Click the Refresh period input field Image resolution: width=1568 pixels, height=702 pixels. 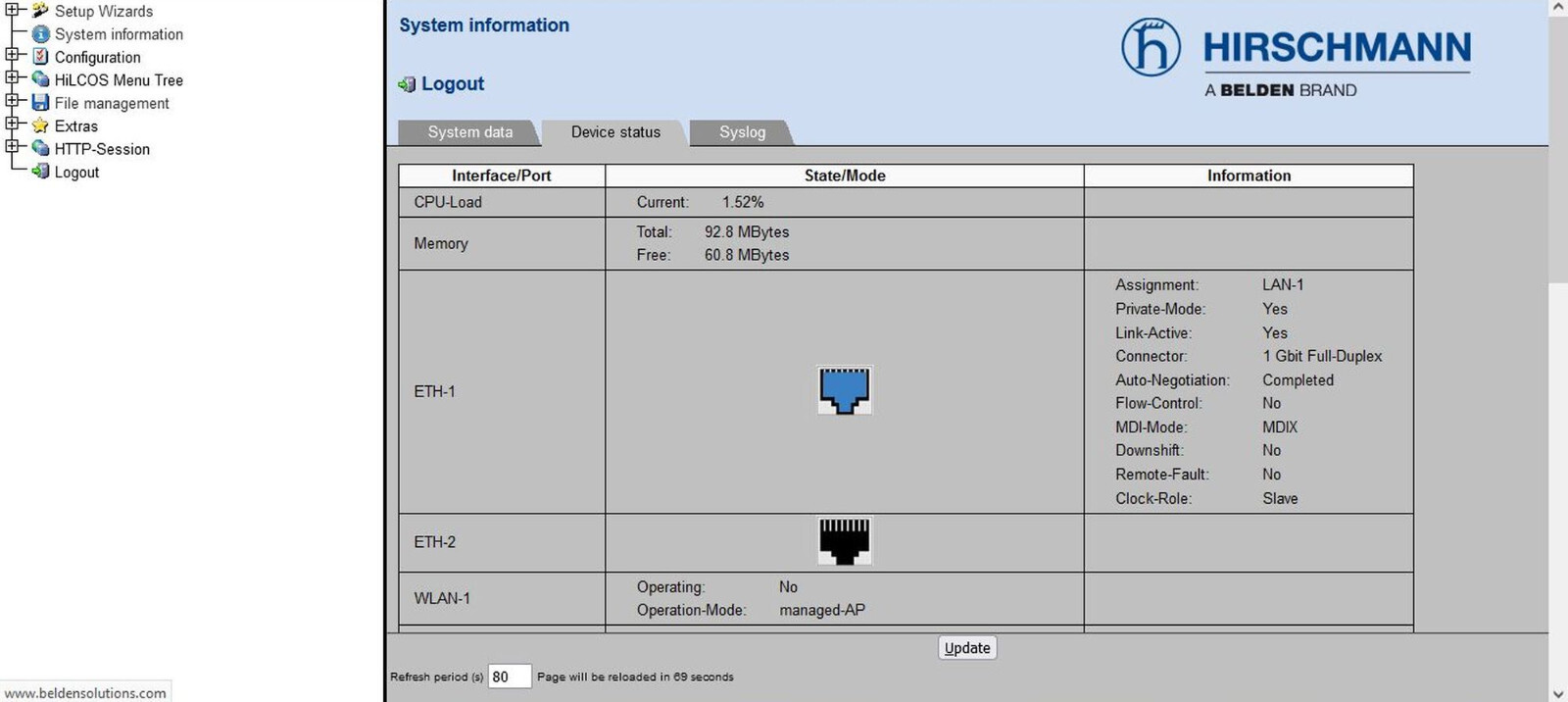click(509, 677)
